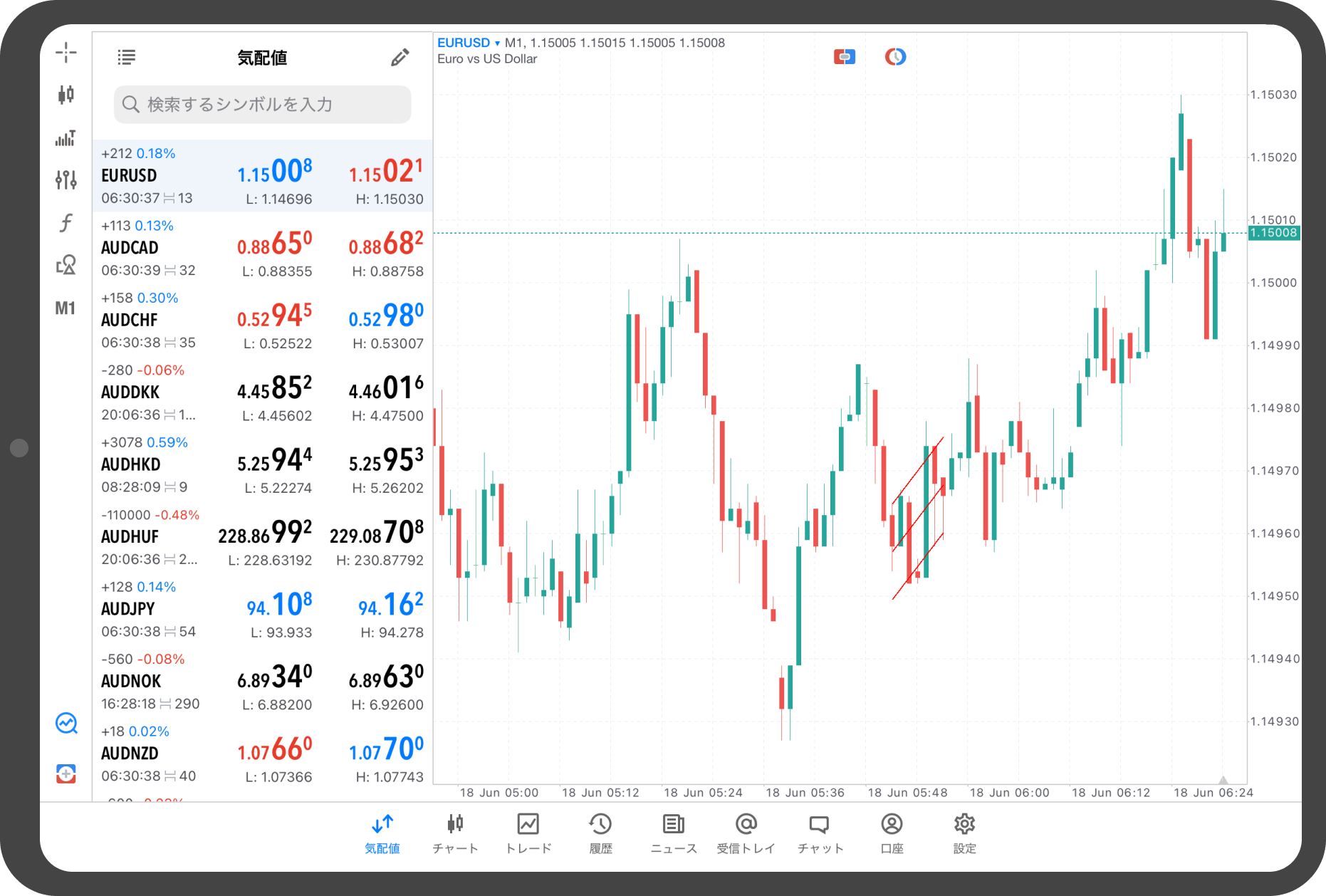The width and height of the screenshot is (1326, 896).
Task: Select the AUDCHF quote row
Action: pos(262,320)
